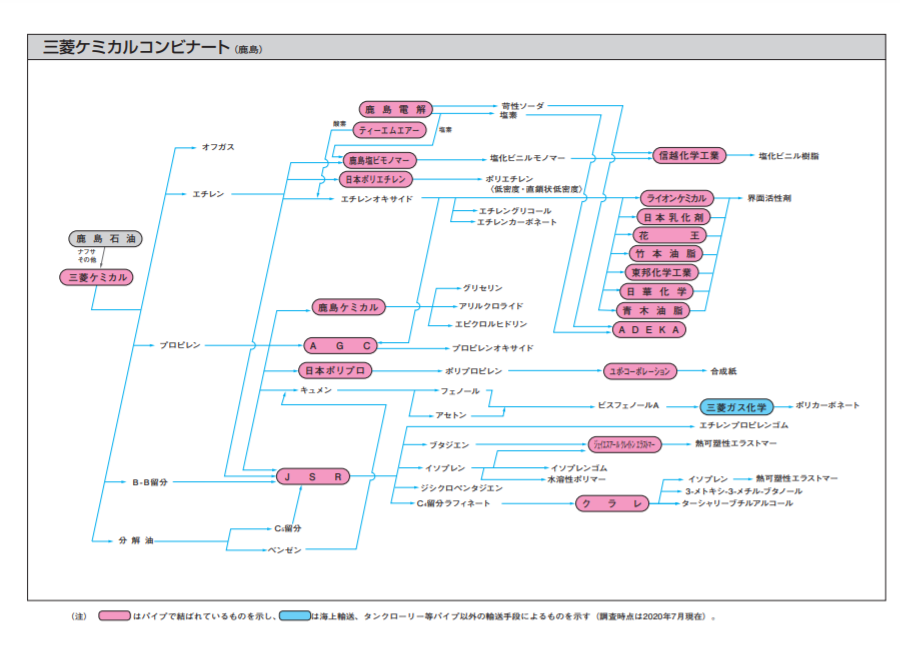
Task: Click the 花王 company box
Action: point(669,235)
